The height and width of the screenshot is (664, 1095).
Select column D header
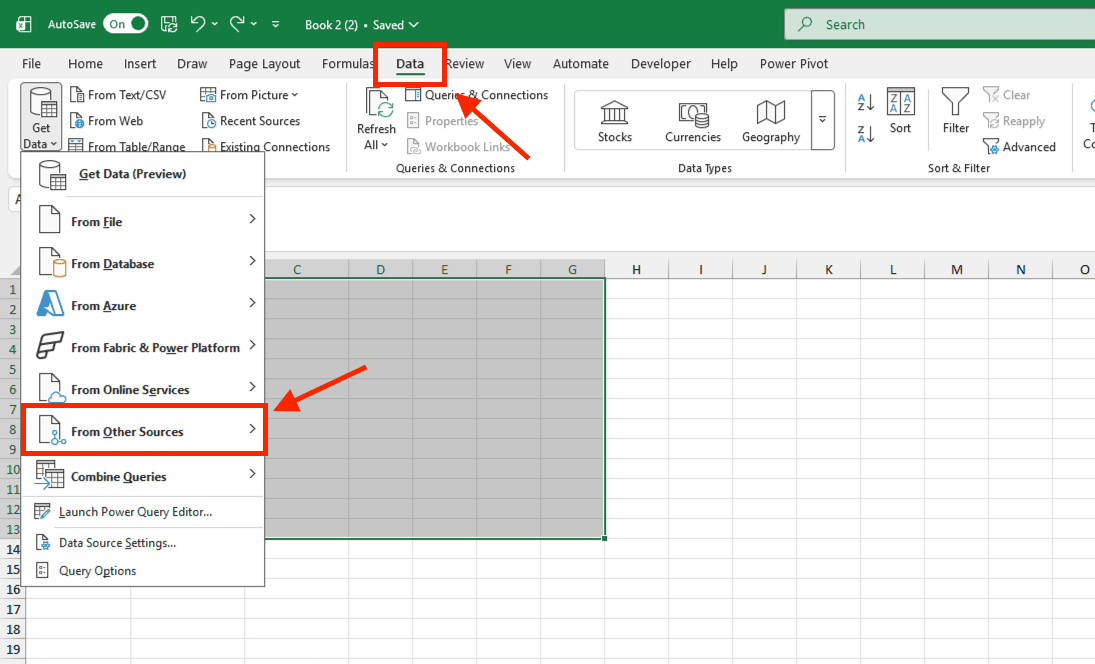point(380,270)
